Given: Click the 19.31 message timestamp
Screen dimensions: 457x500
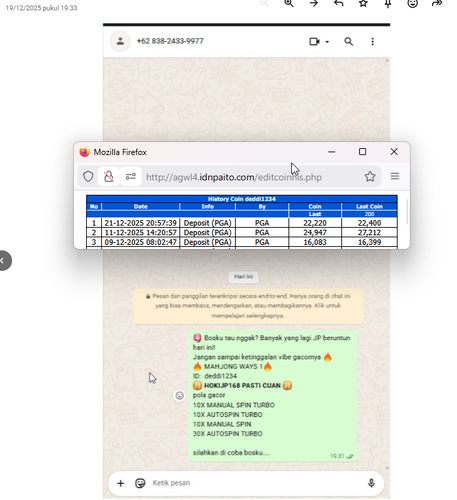Looking at the screenshot, I should [x=337, y=456].
